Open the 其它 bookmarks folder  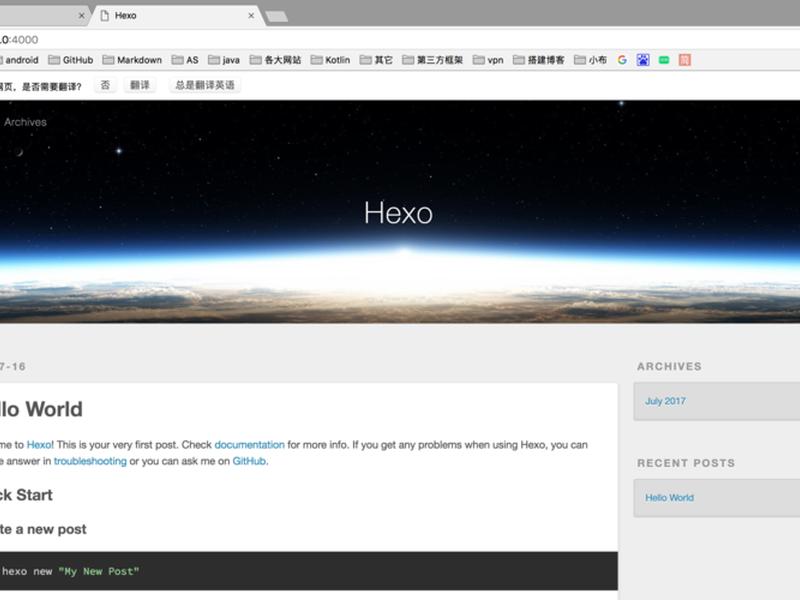376,60
